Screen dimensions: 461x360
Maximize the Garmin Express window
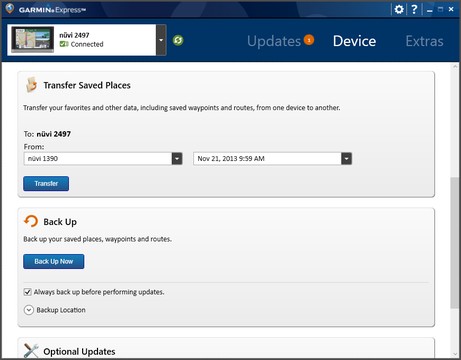coord(441,9)
